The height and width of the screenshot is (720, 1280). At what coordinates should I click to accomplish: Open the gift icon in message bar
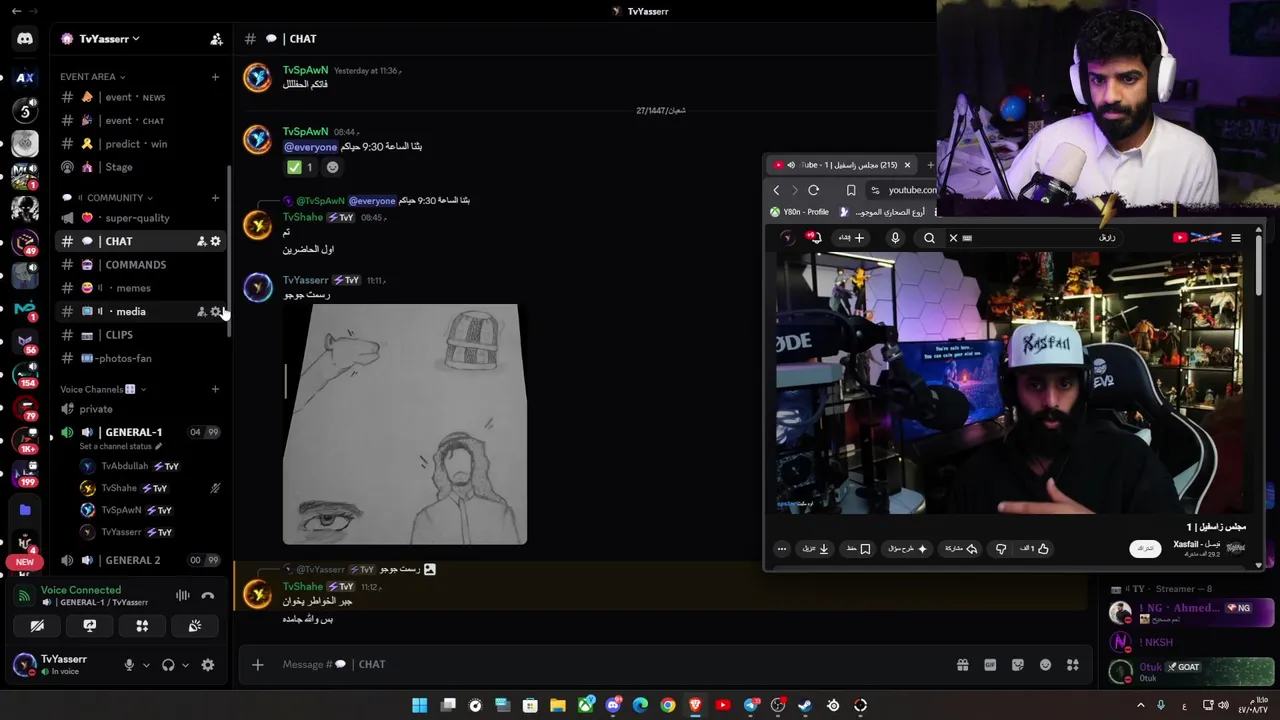tap(962, 665)
